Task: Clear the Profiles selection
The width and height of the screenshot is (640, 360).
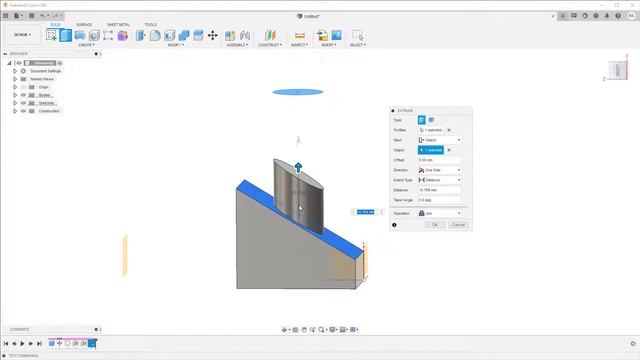Action: pyautogui.click(x=449, y=130)
